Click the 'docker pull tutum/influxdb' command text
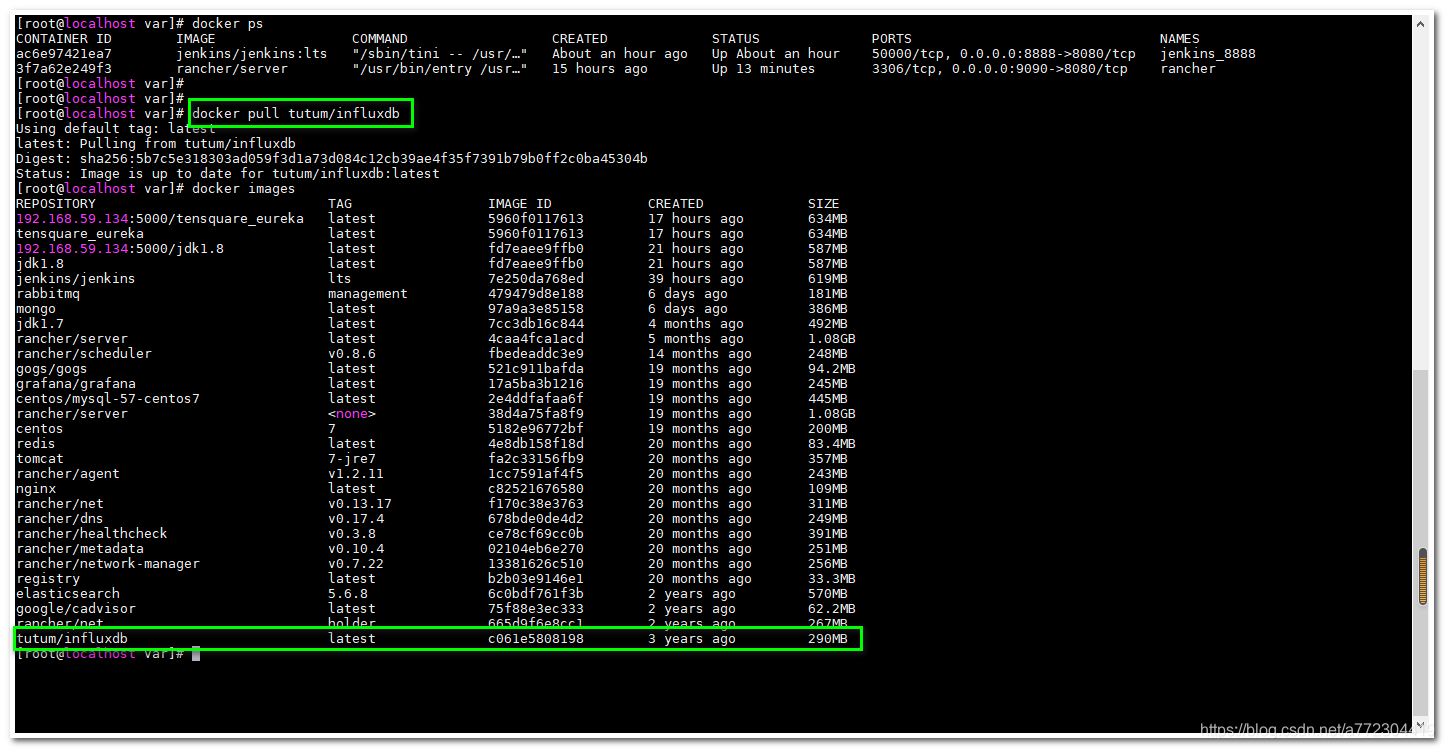 pos(296,114)
